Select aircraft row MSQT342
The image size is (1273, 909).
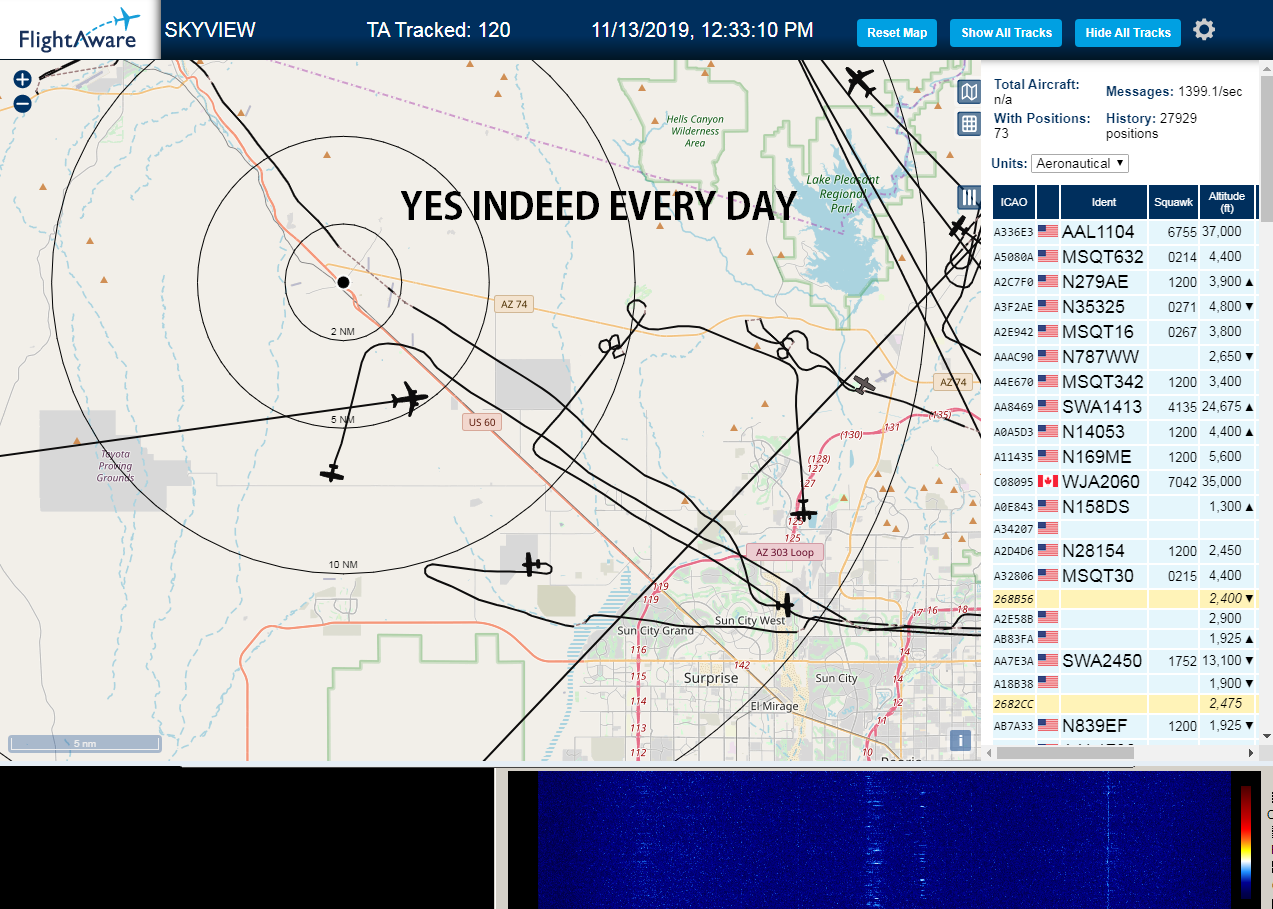(x=1124, y=381)
